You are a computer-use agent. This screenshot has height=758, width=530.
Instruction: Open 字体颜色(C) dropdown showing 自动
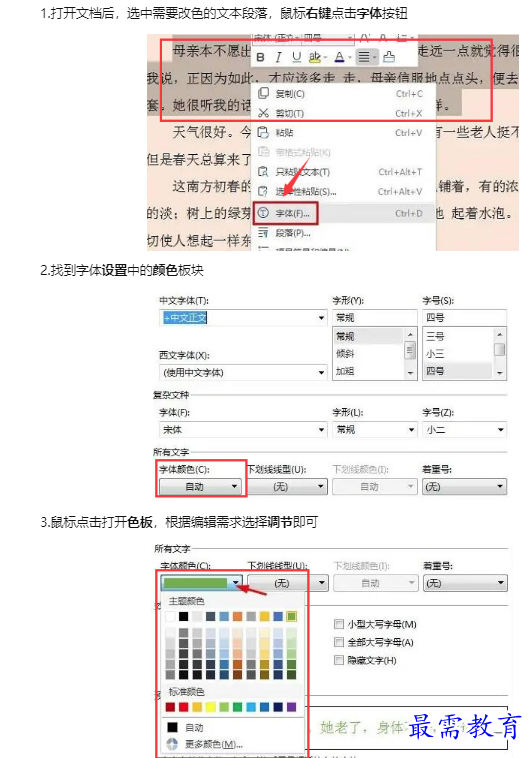coord(200,486)
